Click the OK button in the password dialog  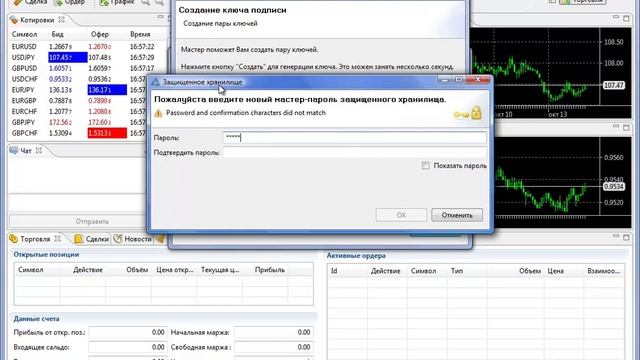tap(401, 215)
